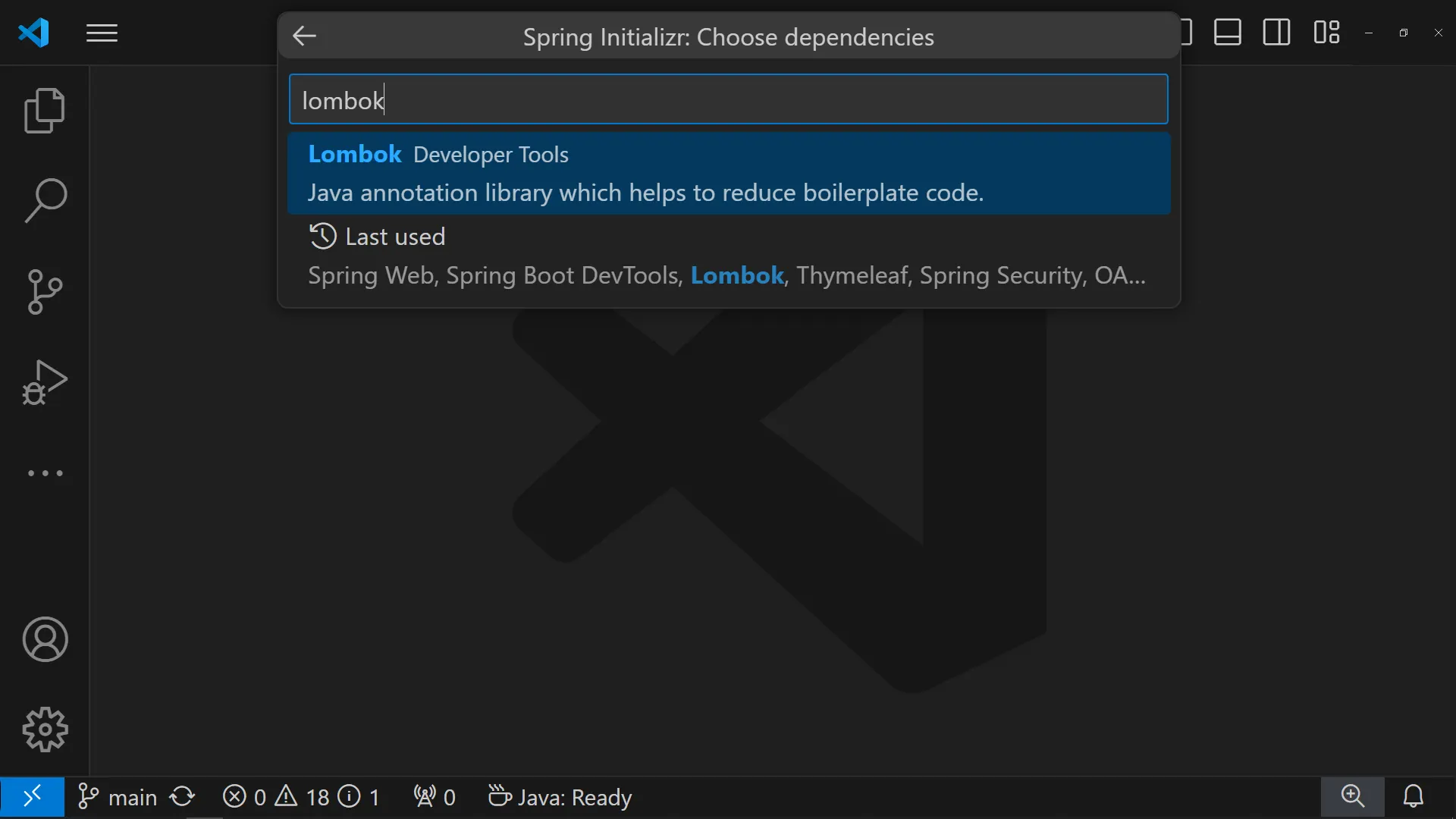This screenshot has height=819, width=1456.
Task: Open the errors and warnings problems indicator
Action: (301, 797)
